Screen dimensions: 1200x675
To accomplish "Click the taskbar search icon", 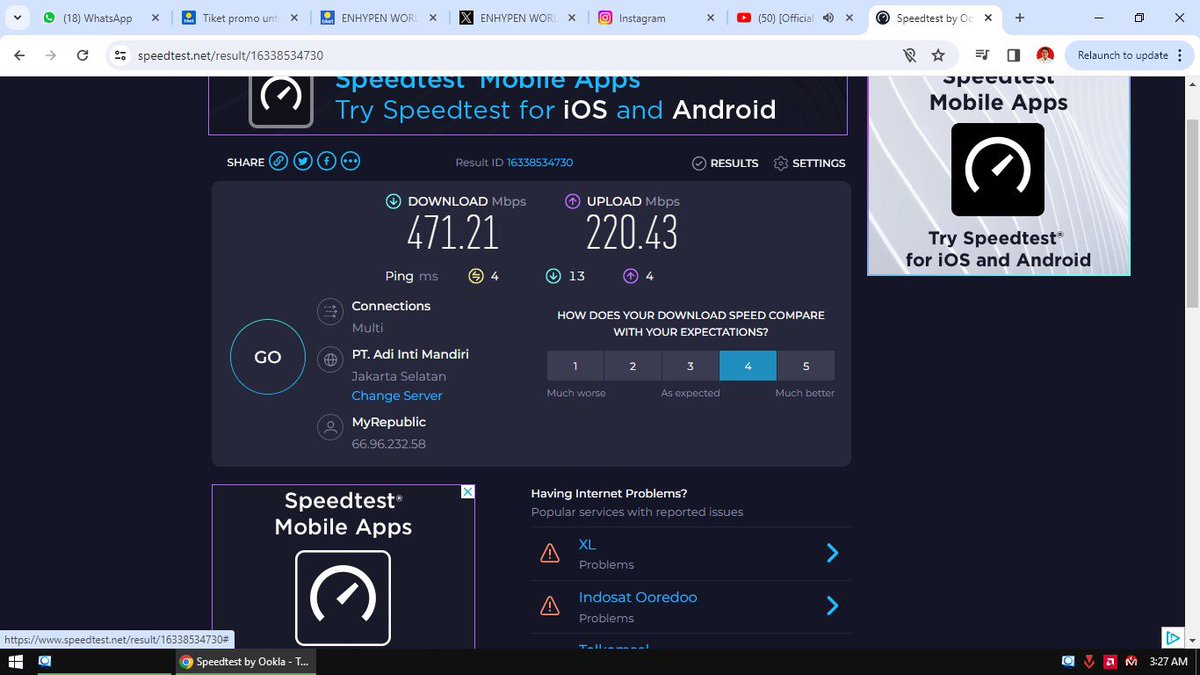I will [45, 661].
